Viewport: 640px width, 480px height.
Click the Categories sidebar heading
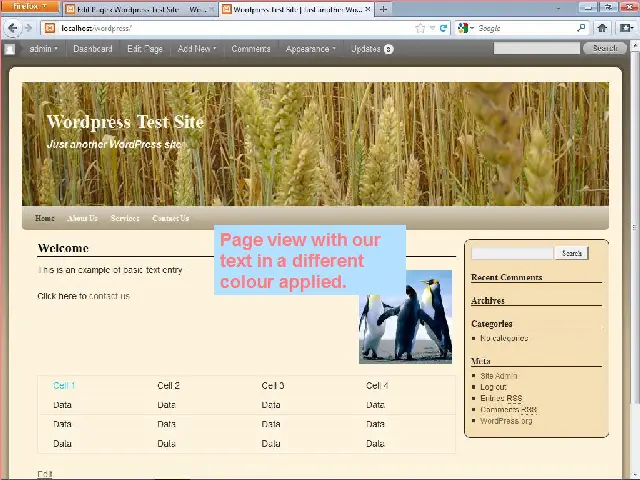[x=492, y=324]
